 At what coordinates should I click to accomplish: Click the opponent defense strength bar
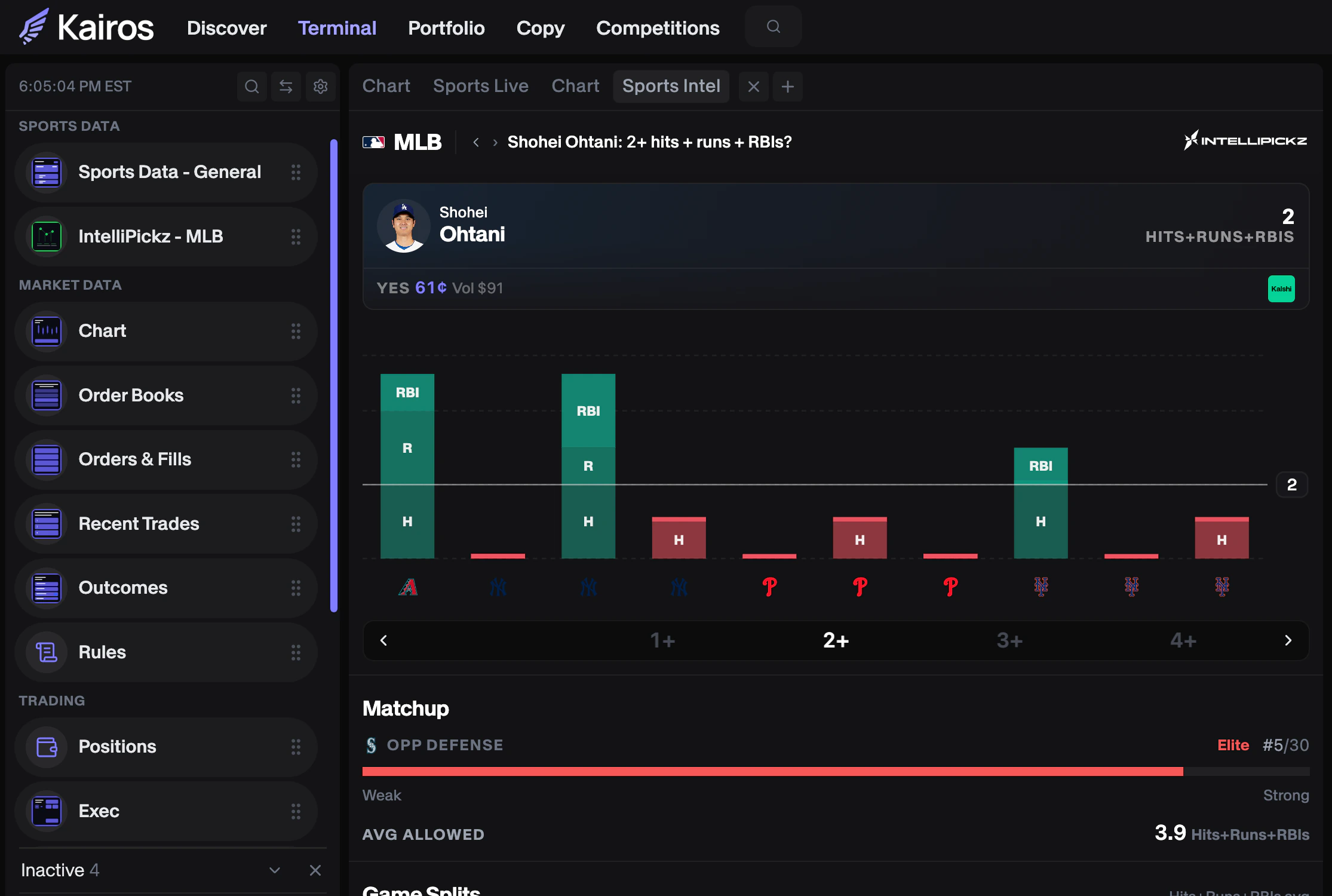tap(836, 771)
